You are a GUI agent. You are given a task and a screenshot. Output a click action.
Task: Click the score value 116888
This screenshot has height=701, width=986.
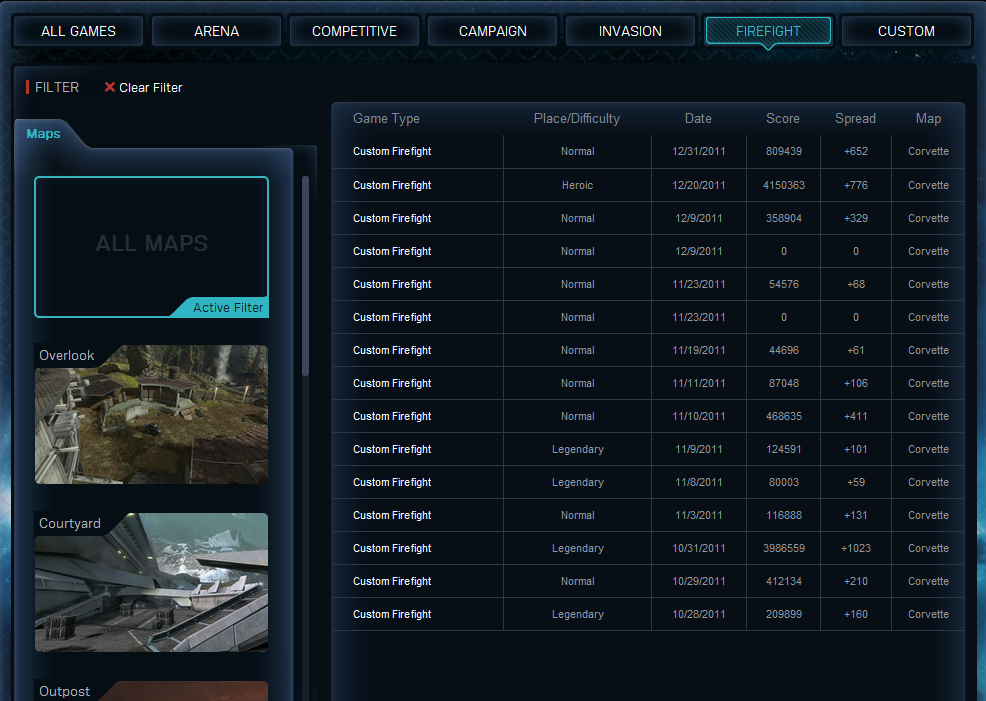pos(784,516)
